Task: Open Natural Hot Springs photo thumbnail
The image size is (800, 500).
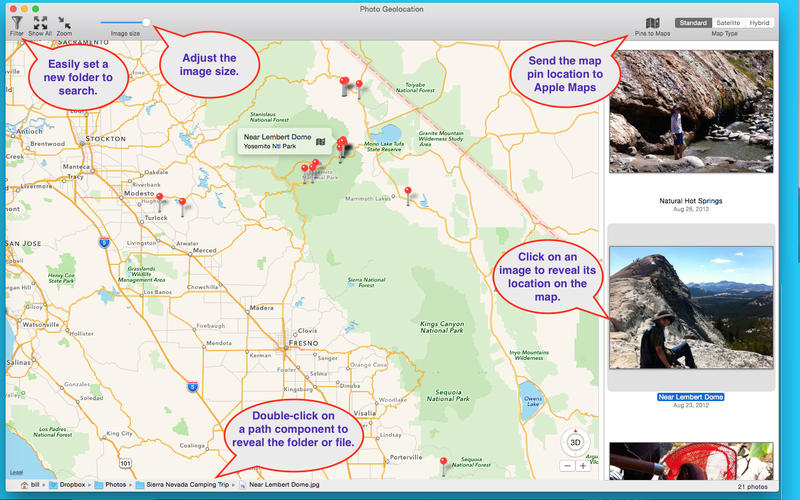Action: (691, 111)
